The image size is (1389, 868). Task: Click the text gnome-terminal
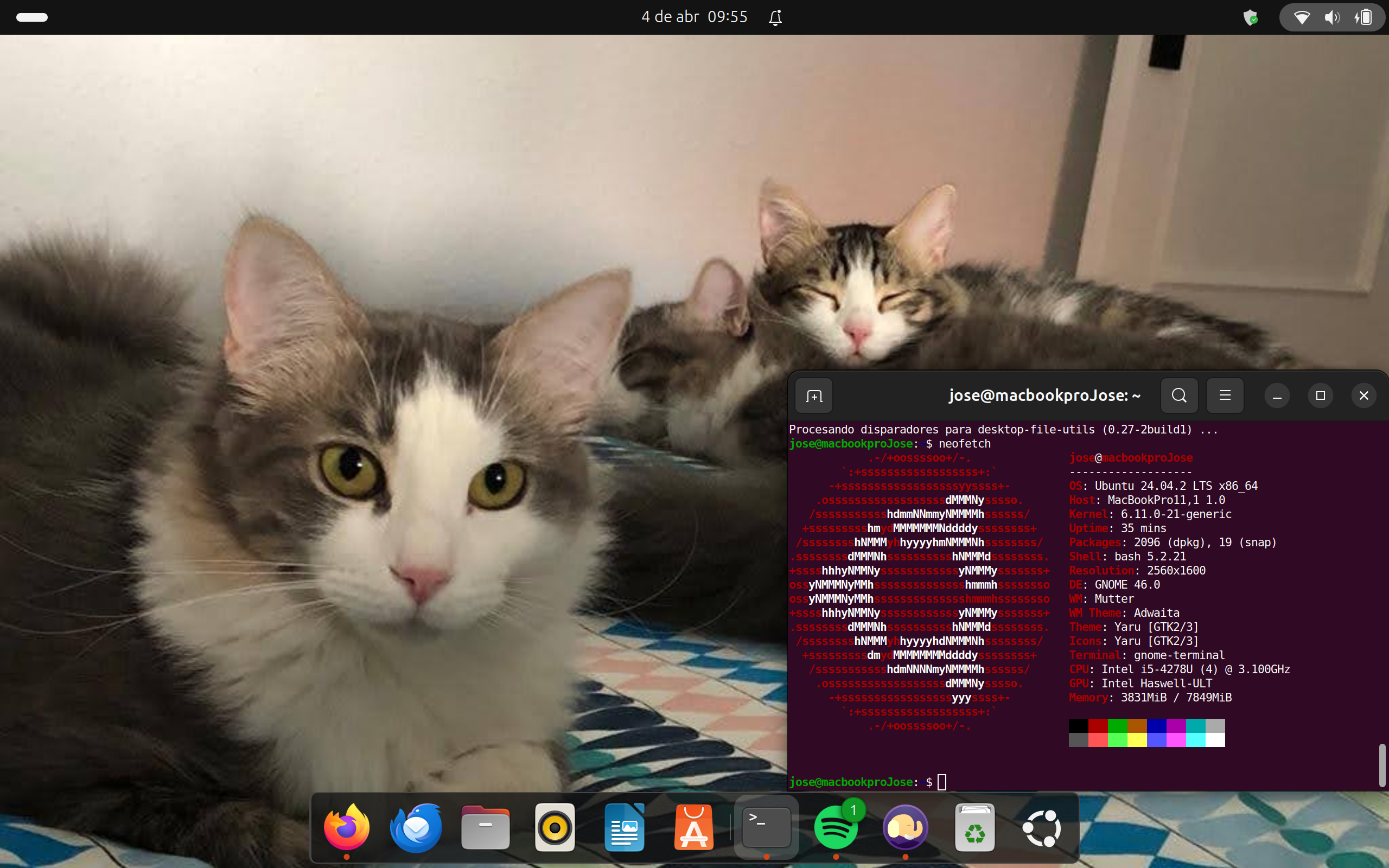click(x=1180, y=655)
